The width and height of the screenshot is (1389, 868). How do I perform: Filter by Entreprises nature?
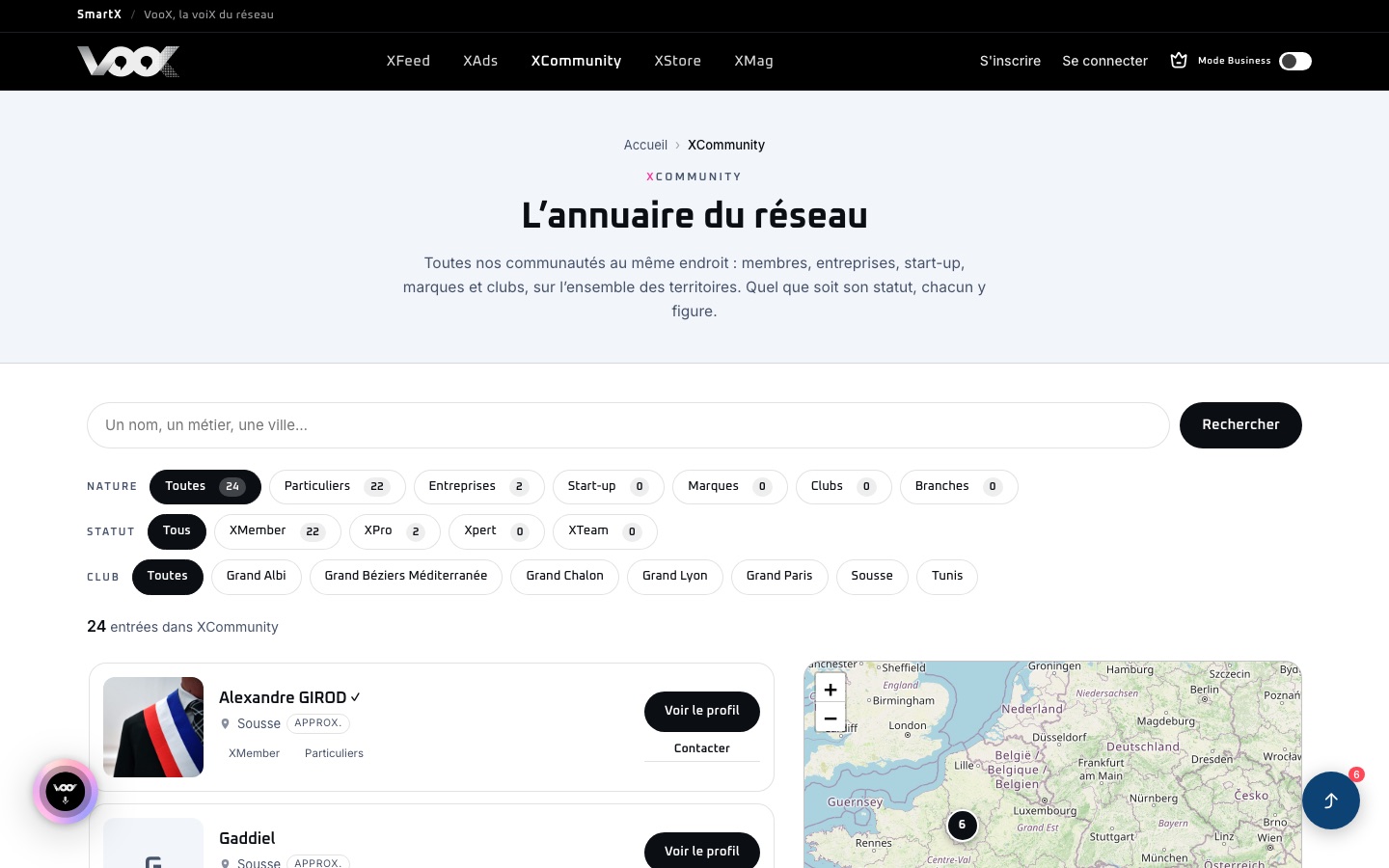click(479, 487)
